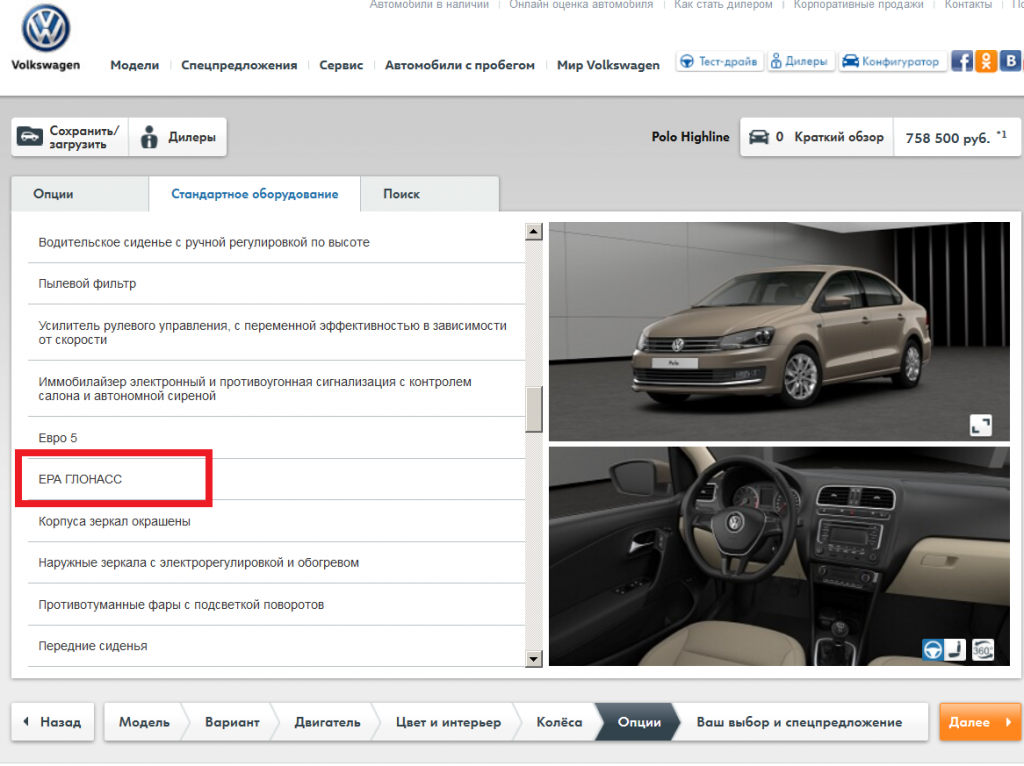Go to the Двигатель step
Viewport: 1024px width, 766px height.
coord(327,722)
